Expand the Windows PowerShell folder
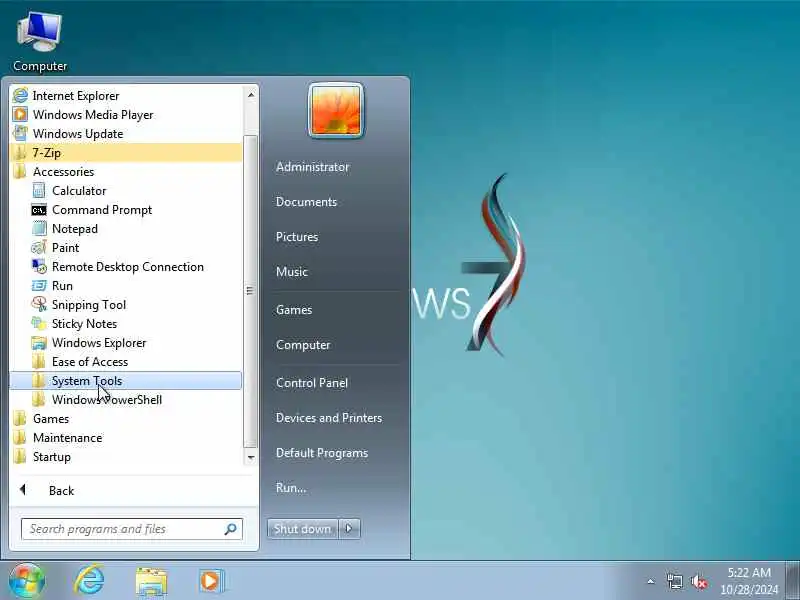This screenshot has width=800, height=600. click(126, 400)
